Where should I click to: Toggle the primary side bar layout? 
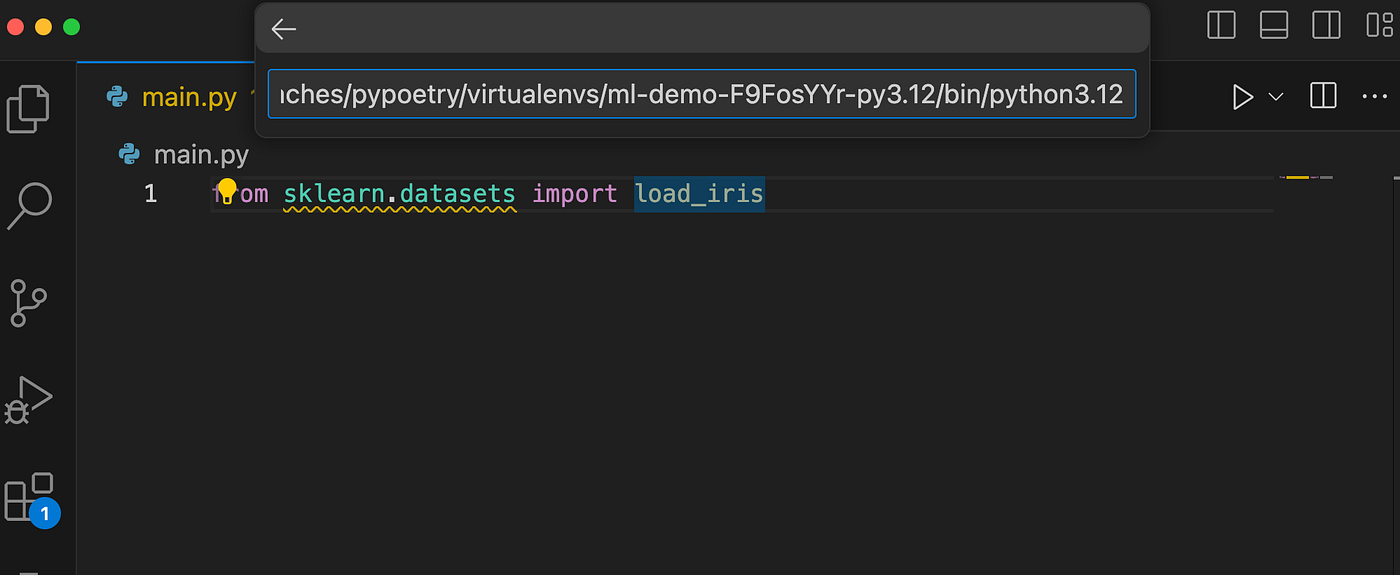coord(1221,25)
